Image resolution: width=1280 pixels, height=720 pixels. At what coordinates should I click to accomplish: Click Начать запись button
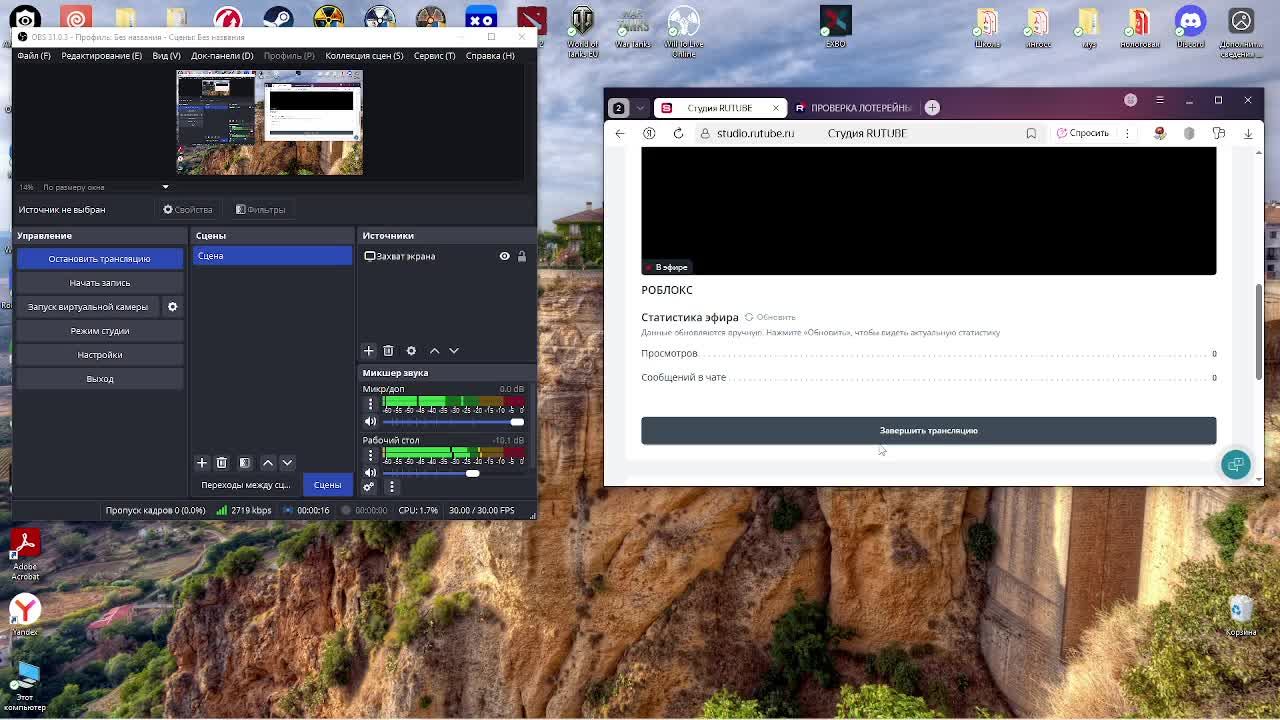[x=99, y=283]
